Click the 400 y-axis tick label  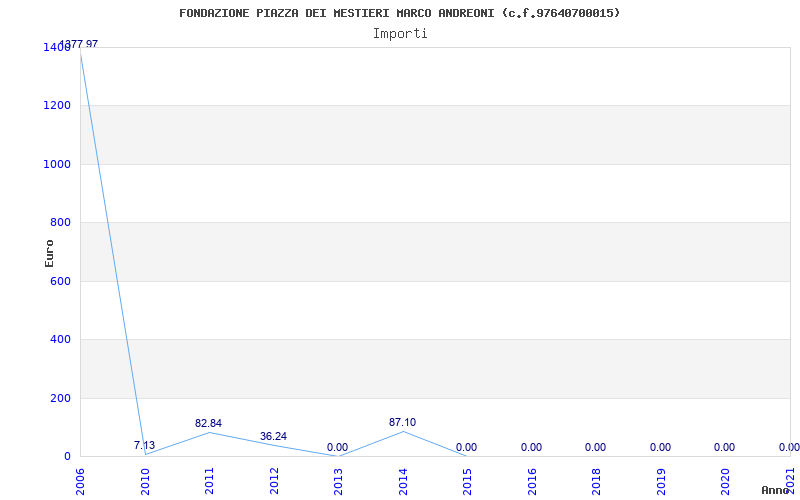[60, 339]
